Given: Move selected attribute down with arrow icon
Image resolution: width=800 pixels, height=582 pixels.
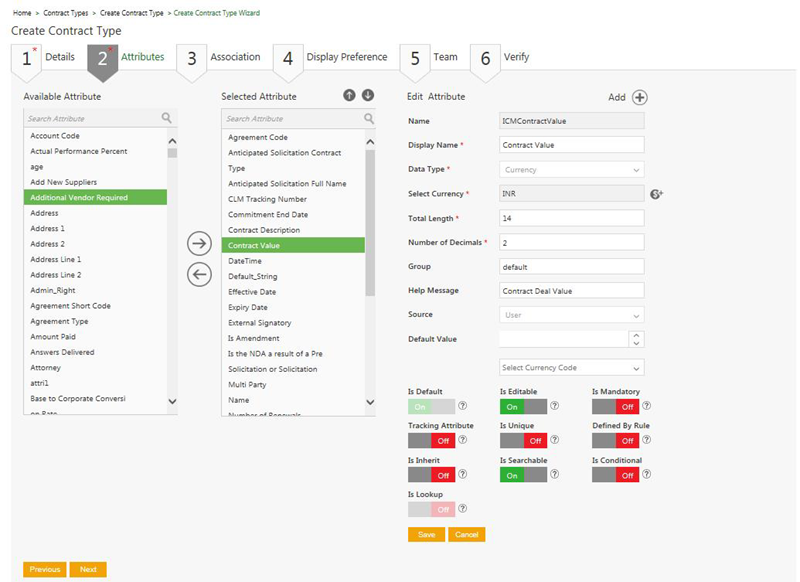Looking at the screenshot, I should point(367,96).
